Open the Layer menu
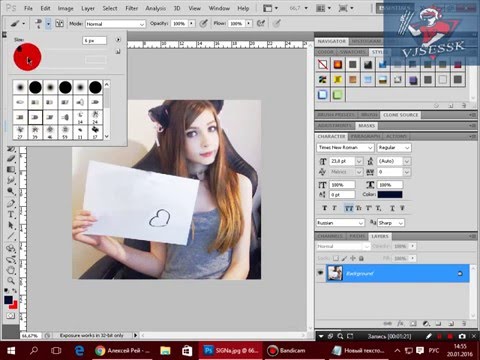 coord(88,8)
